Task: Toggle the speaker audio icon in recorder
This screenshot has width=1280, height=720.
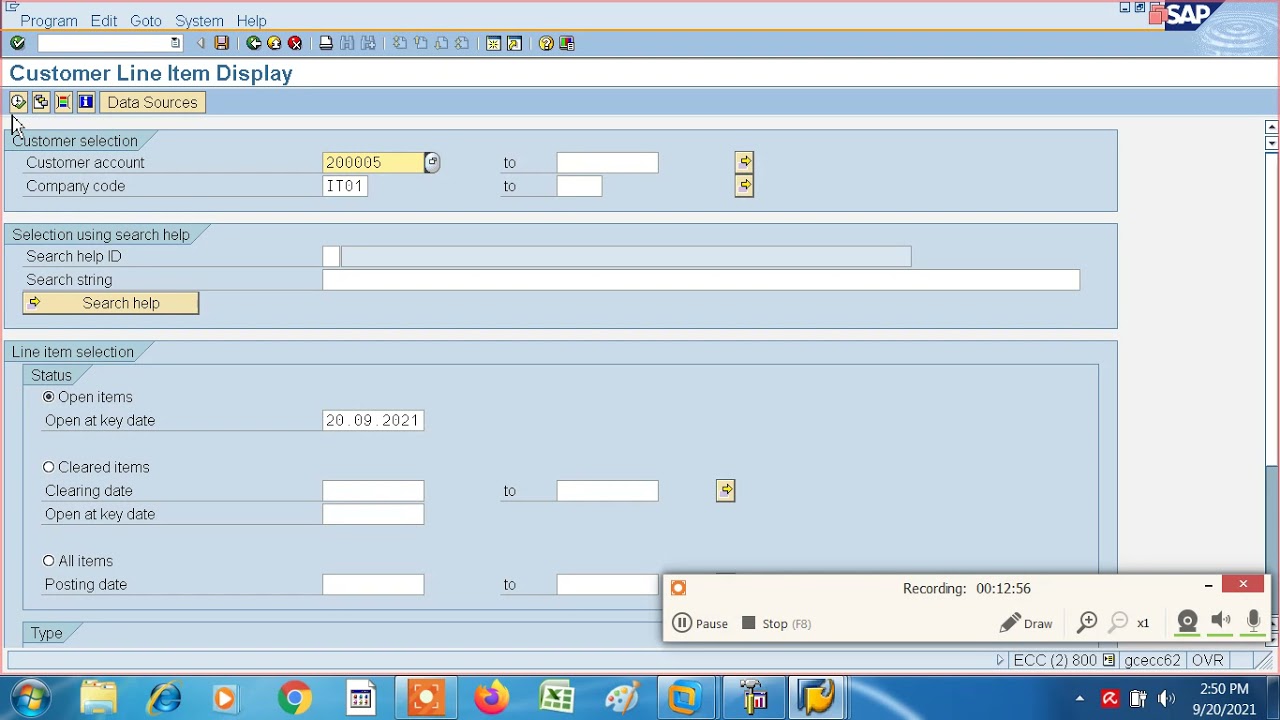Action: click(x=1221, y=622)
